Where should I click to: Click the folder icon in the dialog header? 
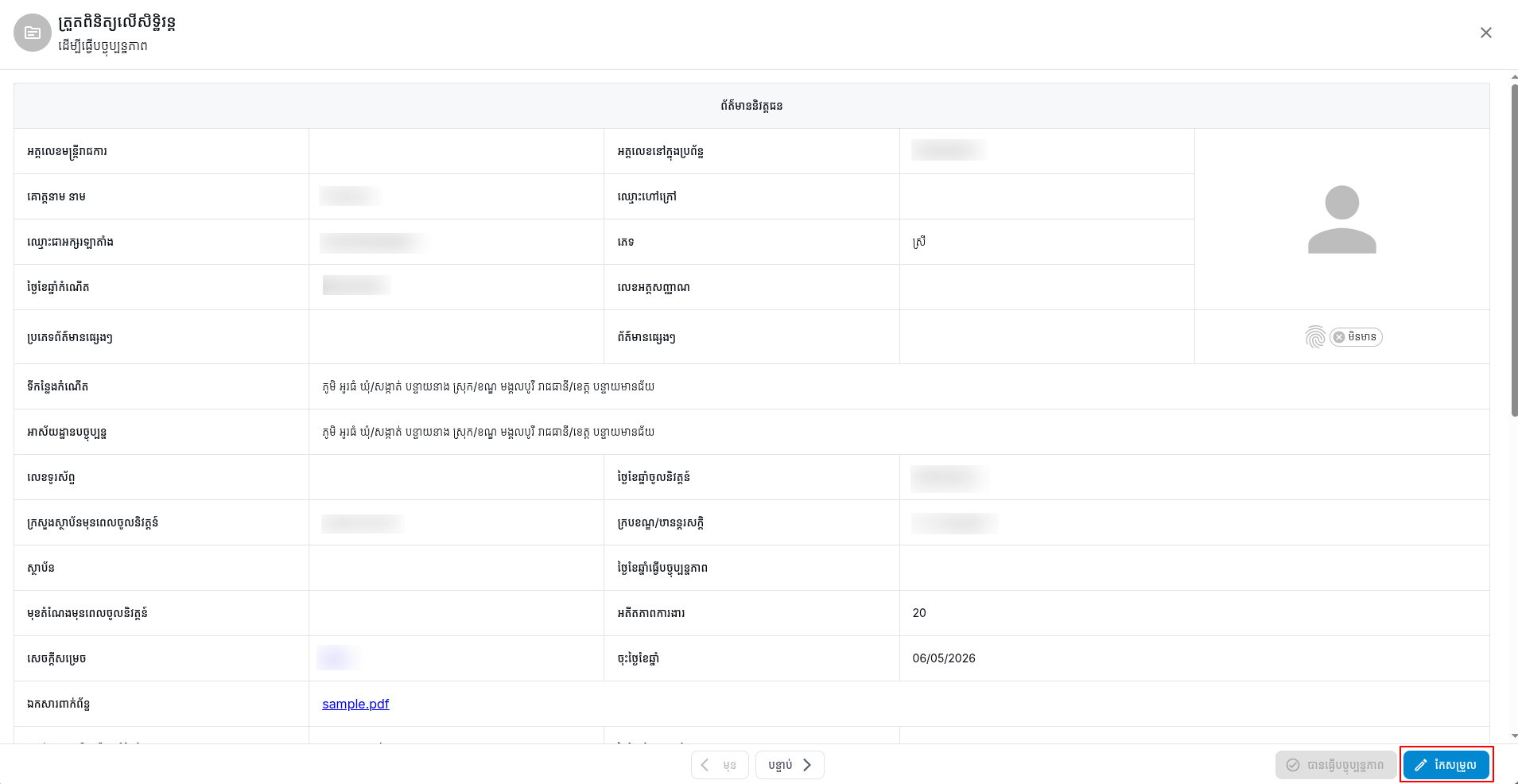[33, 33]
